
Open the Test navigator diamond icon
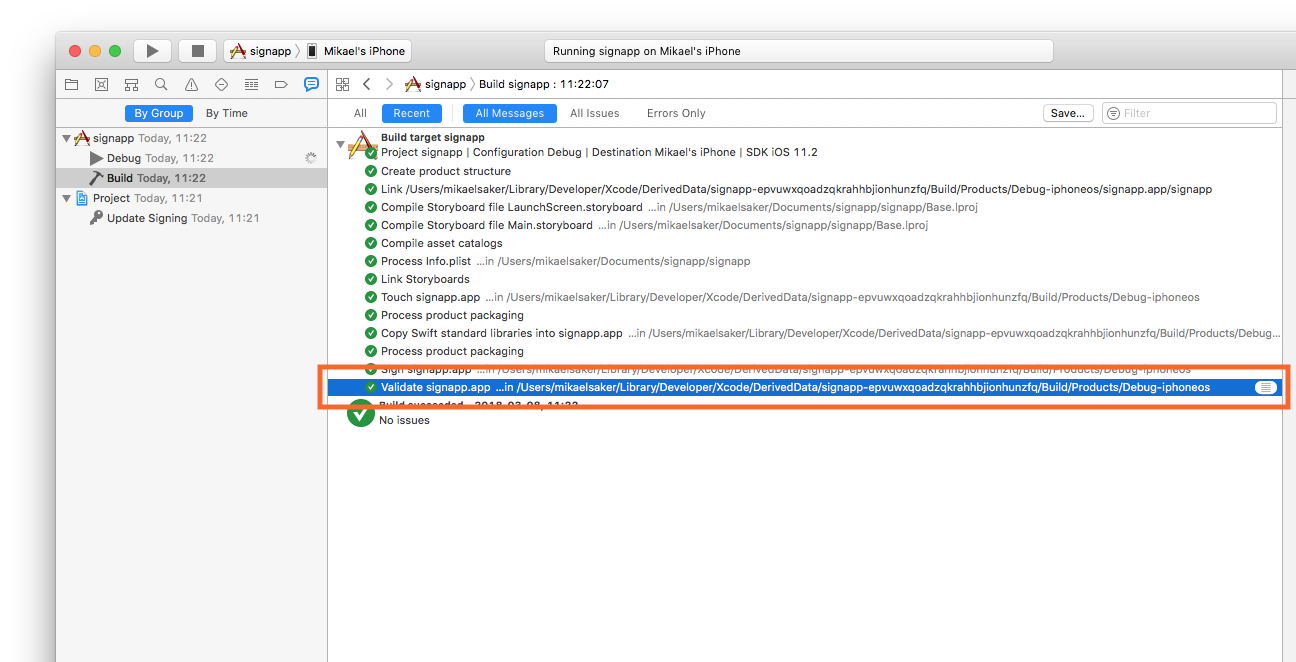click(221, 85)
